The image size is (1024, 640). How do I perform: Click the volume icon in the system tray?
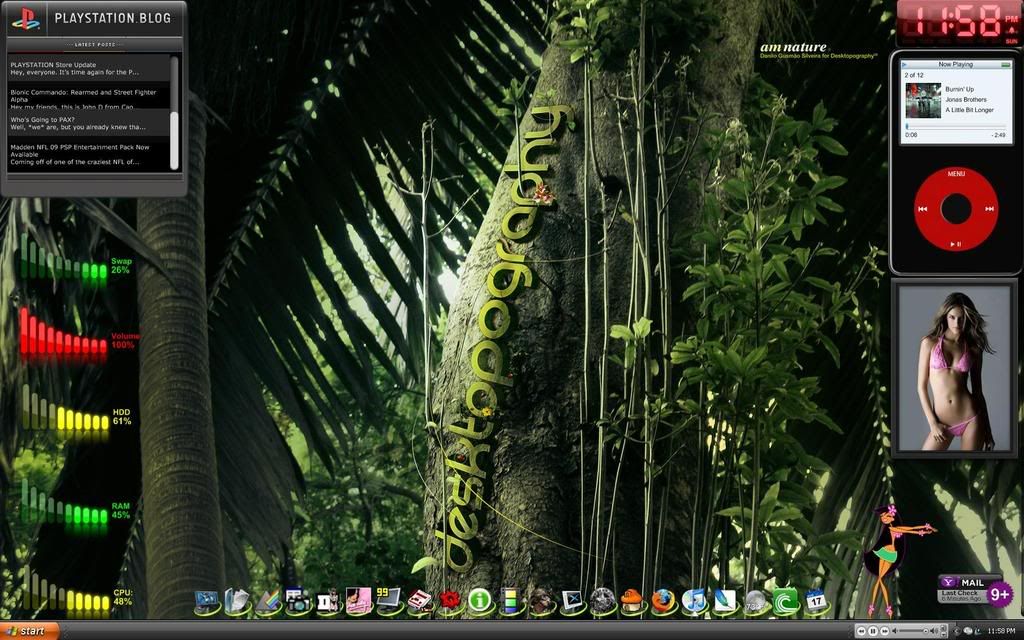[x=933, y=631]
